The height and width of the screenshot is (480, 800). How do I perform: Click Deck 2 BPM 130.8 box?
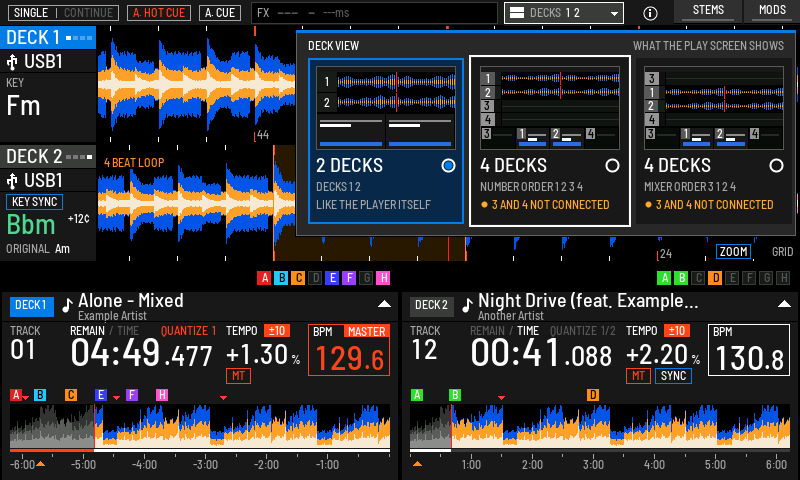(748, 350)
